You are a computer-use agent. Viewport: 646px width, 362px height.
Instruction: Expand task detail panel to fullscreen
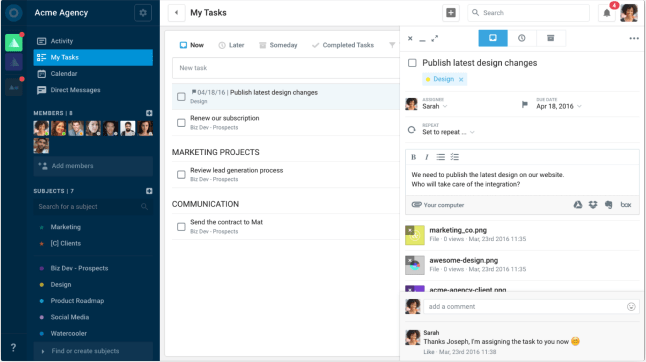pyautogui.click(x=435, y=39)
